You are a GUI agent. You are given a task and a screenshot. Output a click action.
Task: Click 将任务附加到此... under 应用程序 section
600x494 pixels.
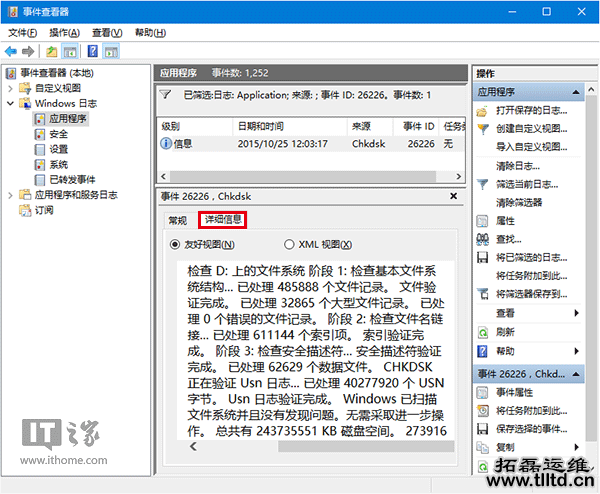531,276
